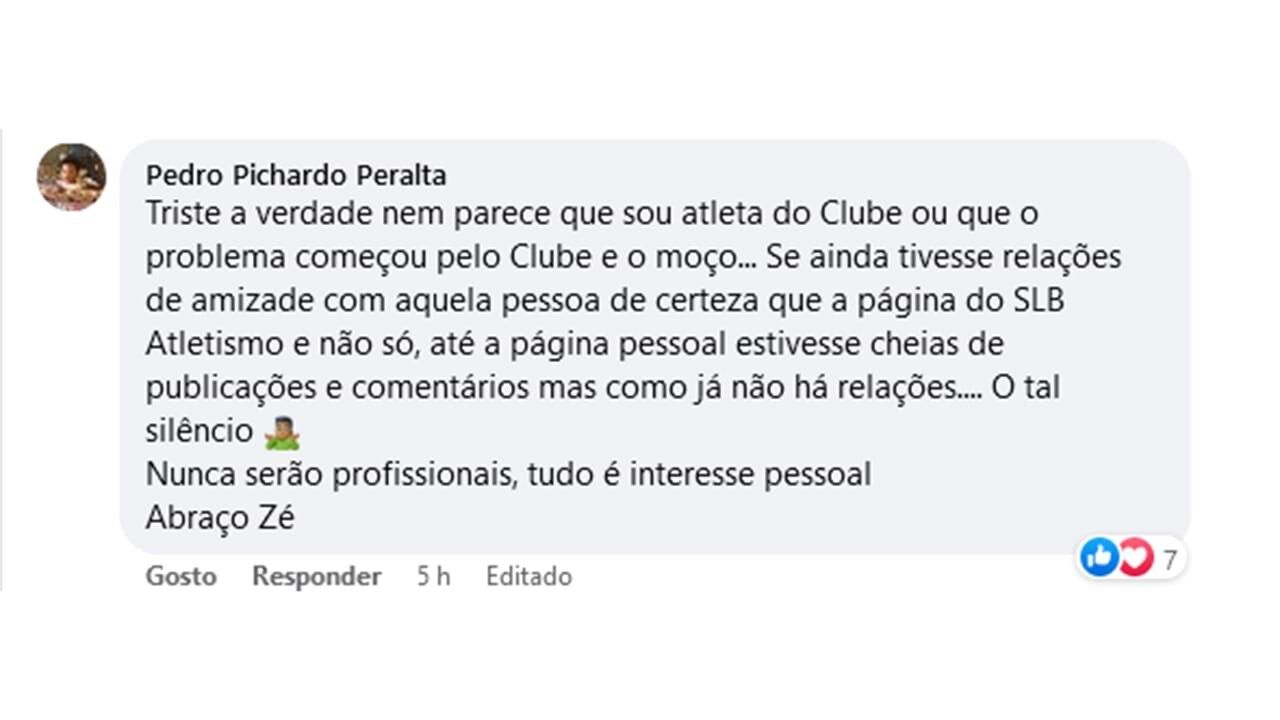Show who reacted via count 7
This screenshot has width=1280, height=720.
click(1169, 559)
